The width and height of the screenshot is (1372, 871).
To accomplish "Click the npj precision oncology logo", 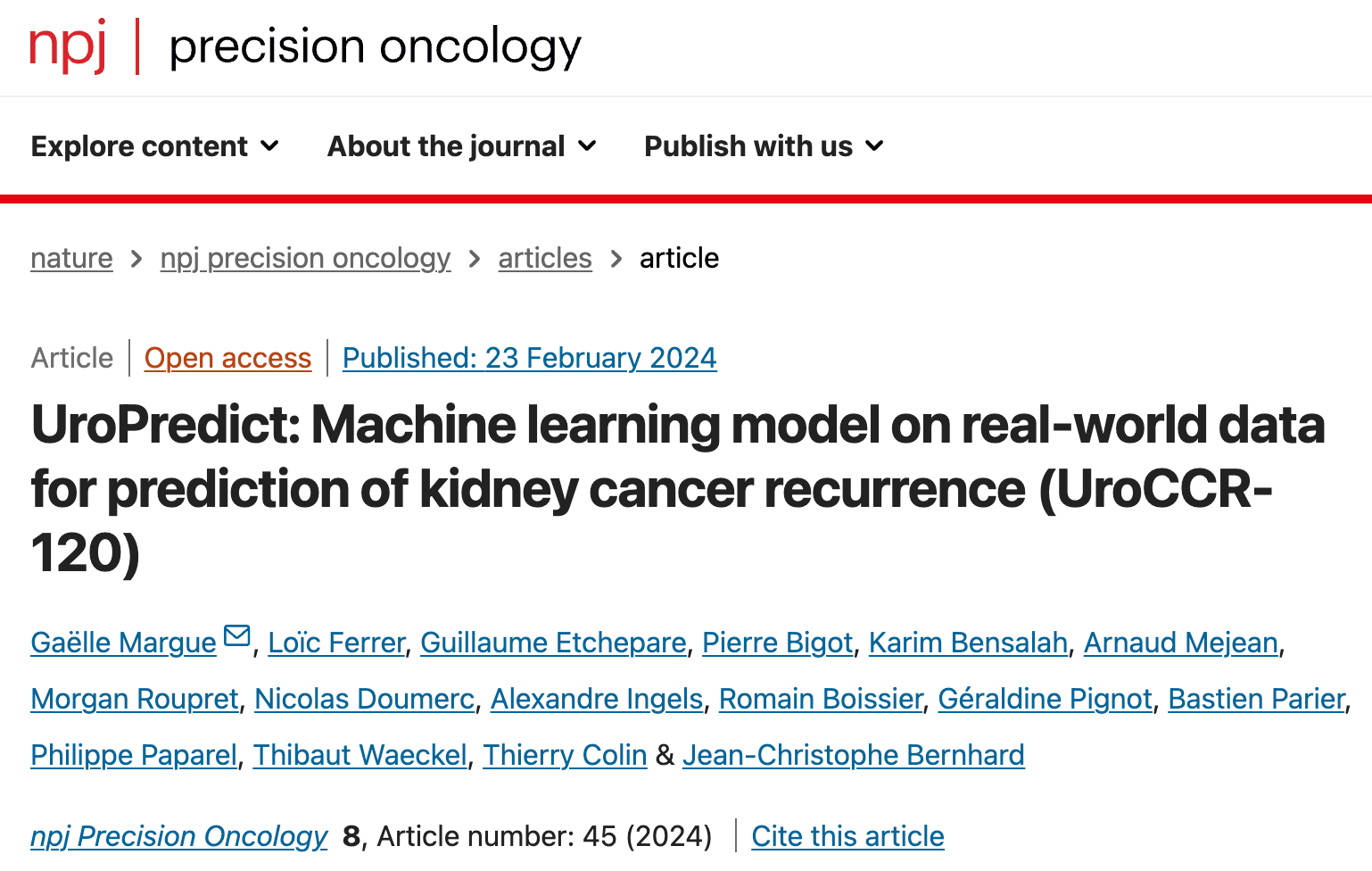I will pyautogui.click(x=304, y=46).
